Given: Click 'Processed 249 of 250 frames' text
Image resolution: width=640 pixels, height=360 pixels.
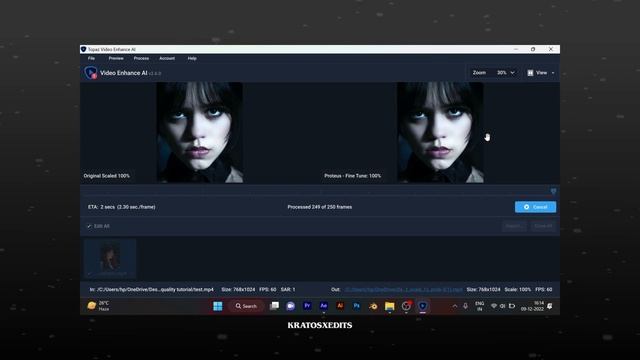Looking at the screenshot, I should [320, 207].
